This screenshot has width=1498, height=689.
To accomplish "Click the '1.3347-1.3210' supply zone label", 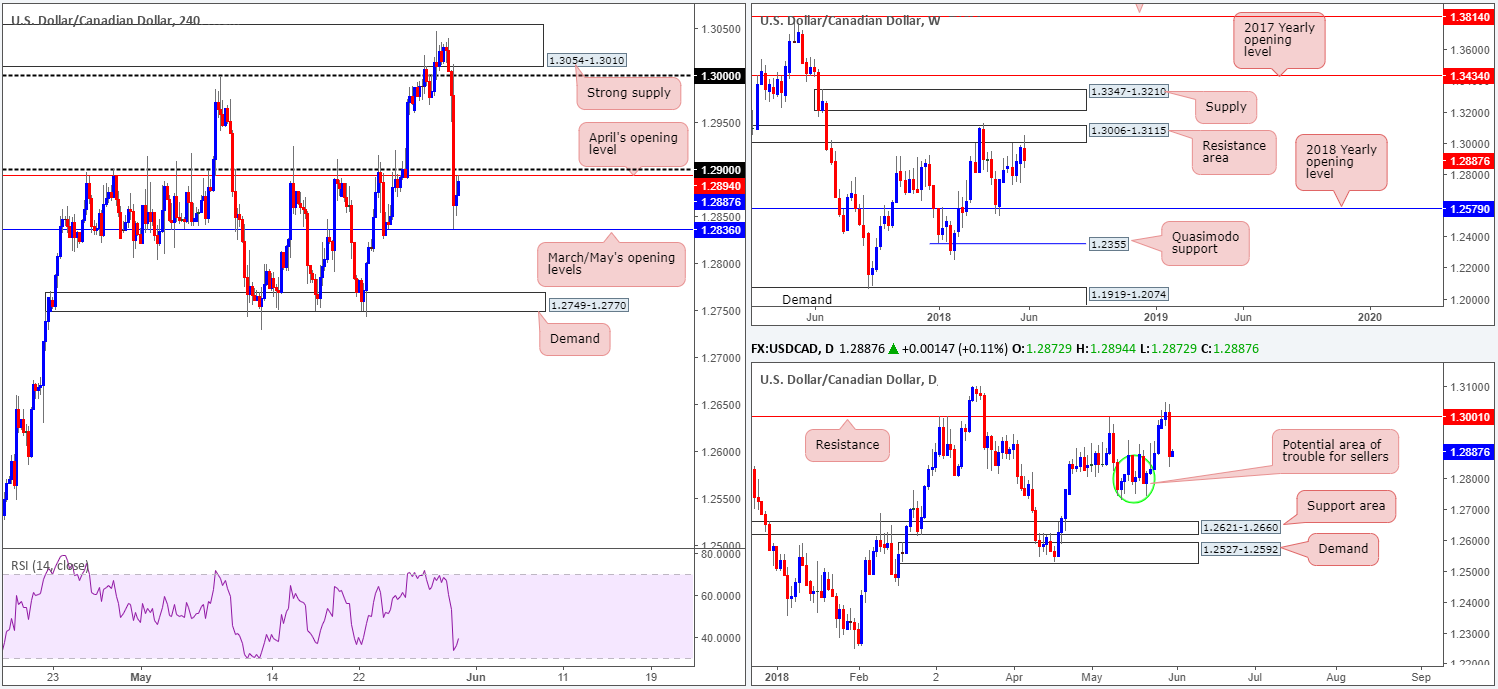I will (x=1129, y=92).
